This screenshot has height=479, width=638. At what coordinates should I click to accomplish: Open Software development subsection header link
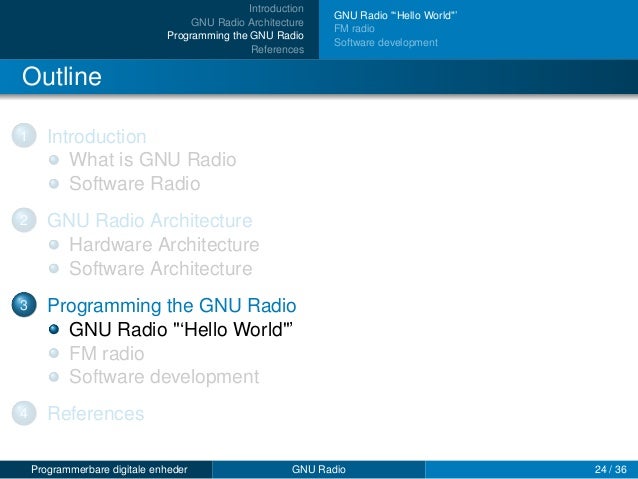386,42
